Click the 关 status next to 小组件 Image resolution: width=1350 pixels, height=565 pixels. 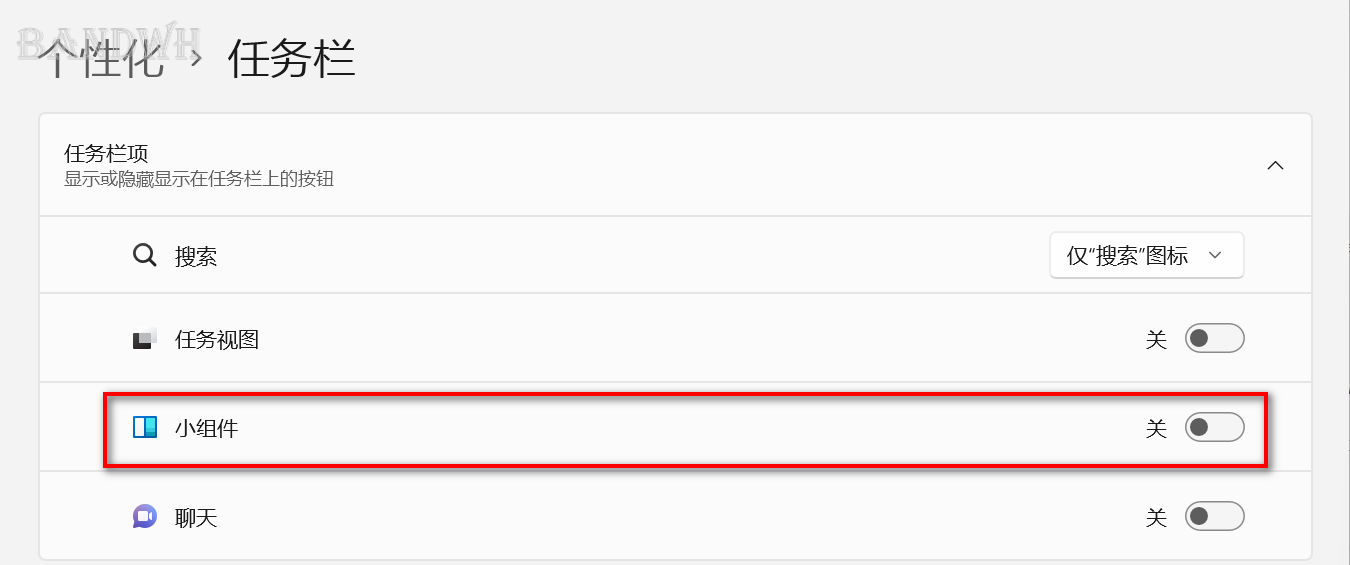coord(1156,429)
